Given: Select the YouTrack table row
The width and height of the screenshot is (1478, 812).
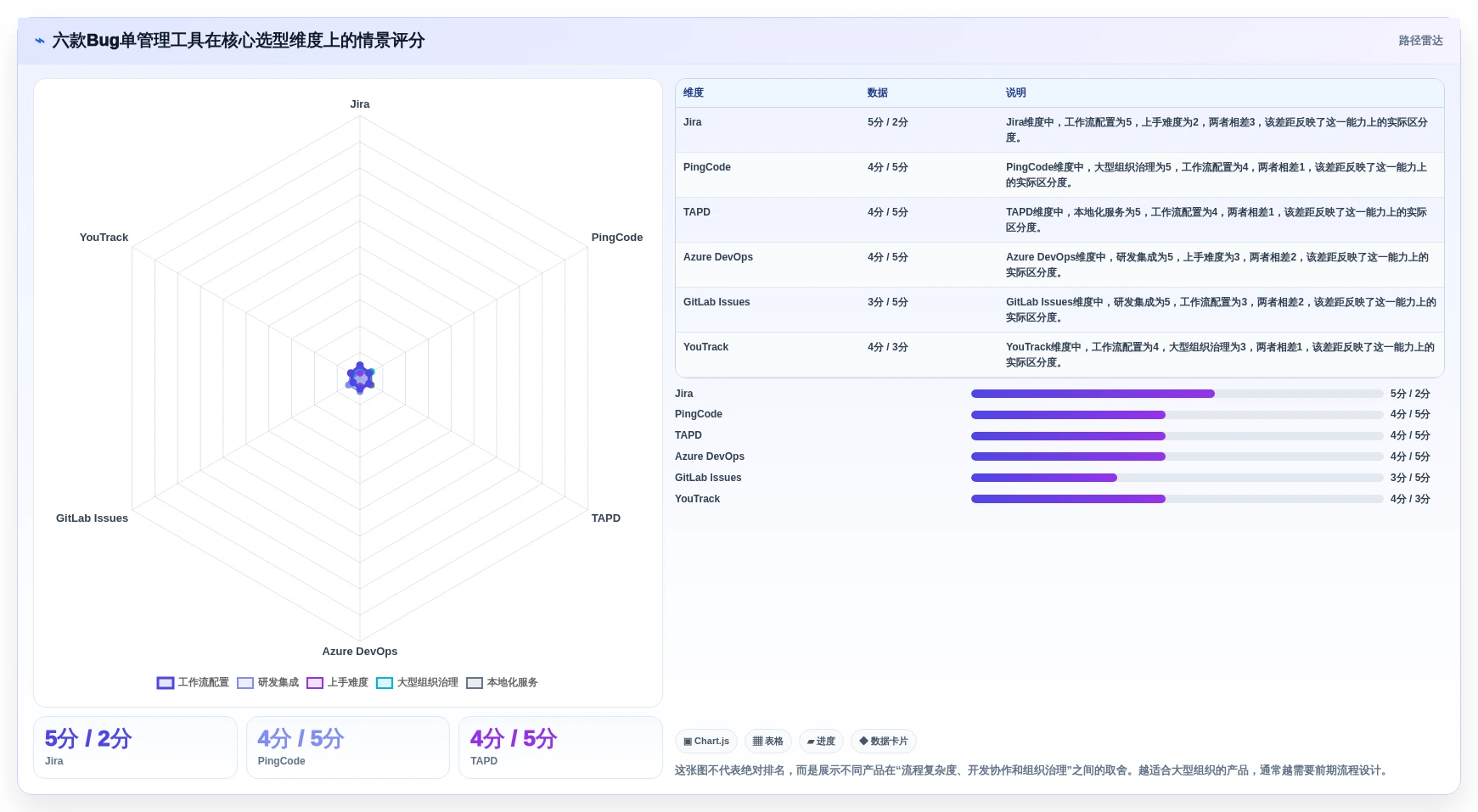Looking at the screenshot, I should tap(1059, 355).
